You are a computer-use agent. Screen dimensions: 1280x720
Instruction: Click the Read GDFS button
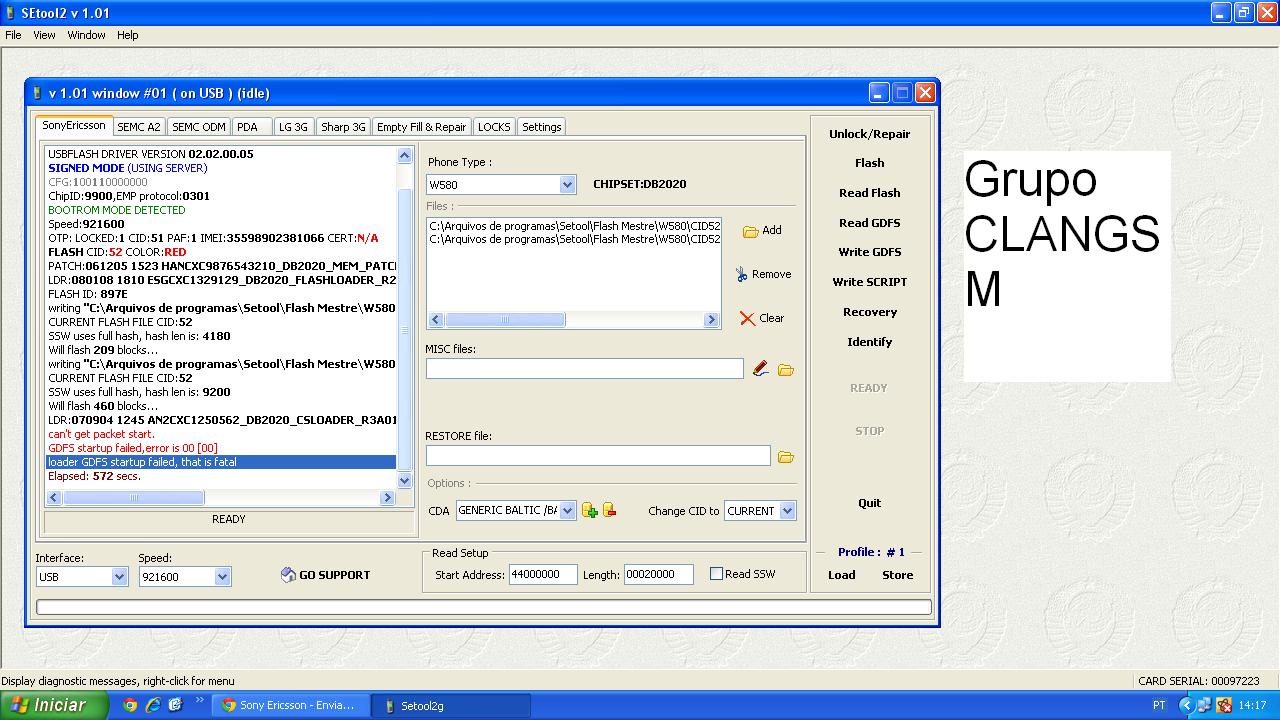(x=869, y=223)
